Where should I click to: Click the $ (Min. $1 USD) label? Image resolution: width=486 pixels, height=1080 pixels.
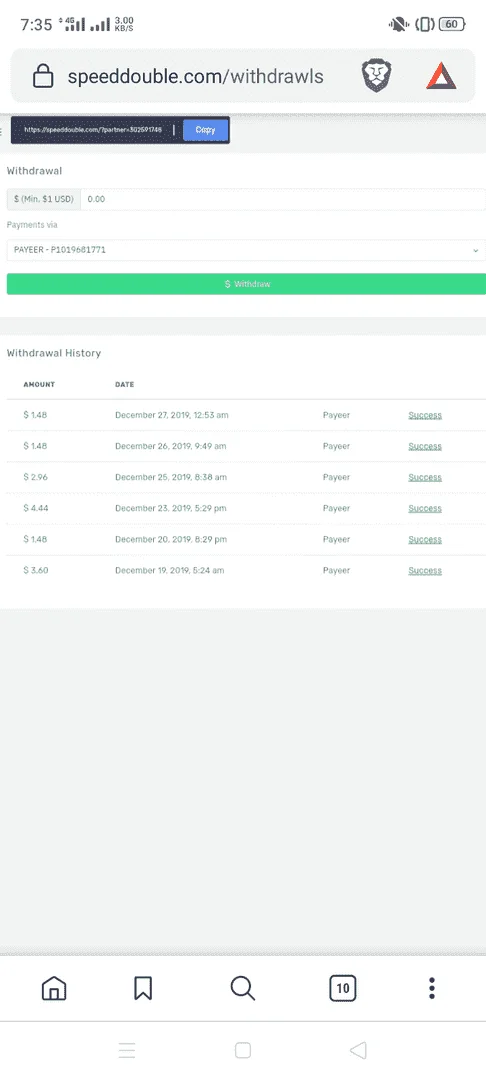coord(43,199)
